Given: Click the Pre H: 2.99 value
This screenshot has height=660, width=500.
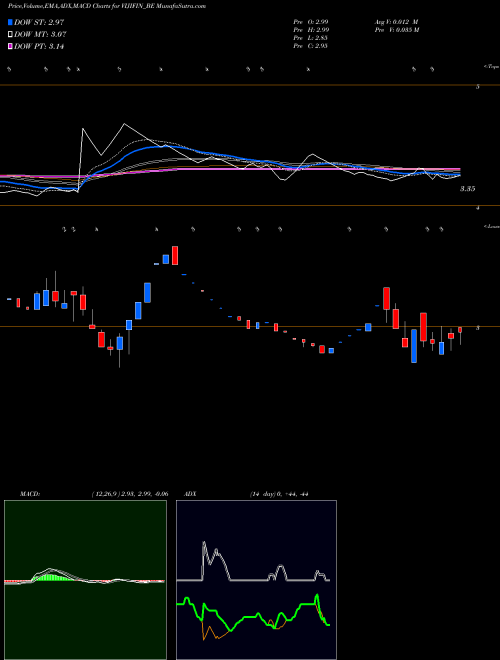Looking at the screenshot, I should (311, 30).
